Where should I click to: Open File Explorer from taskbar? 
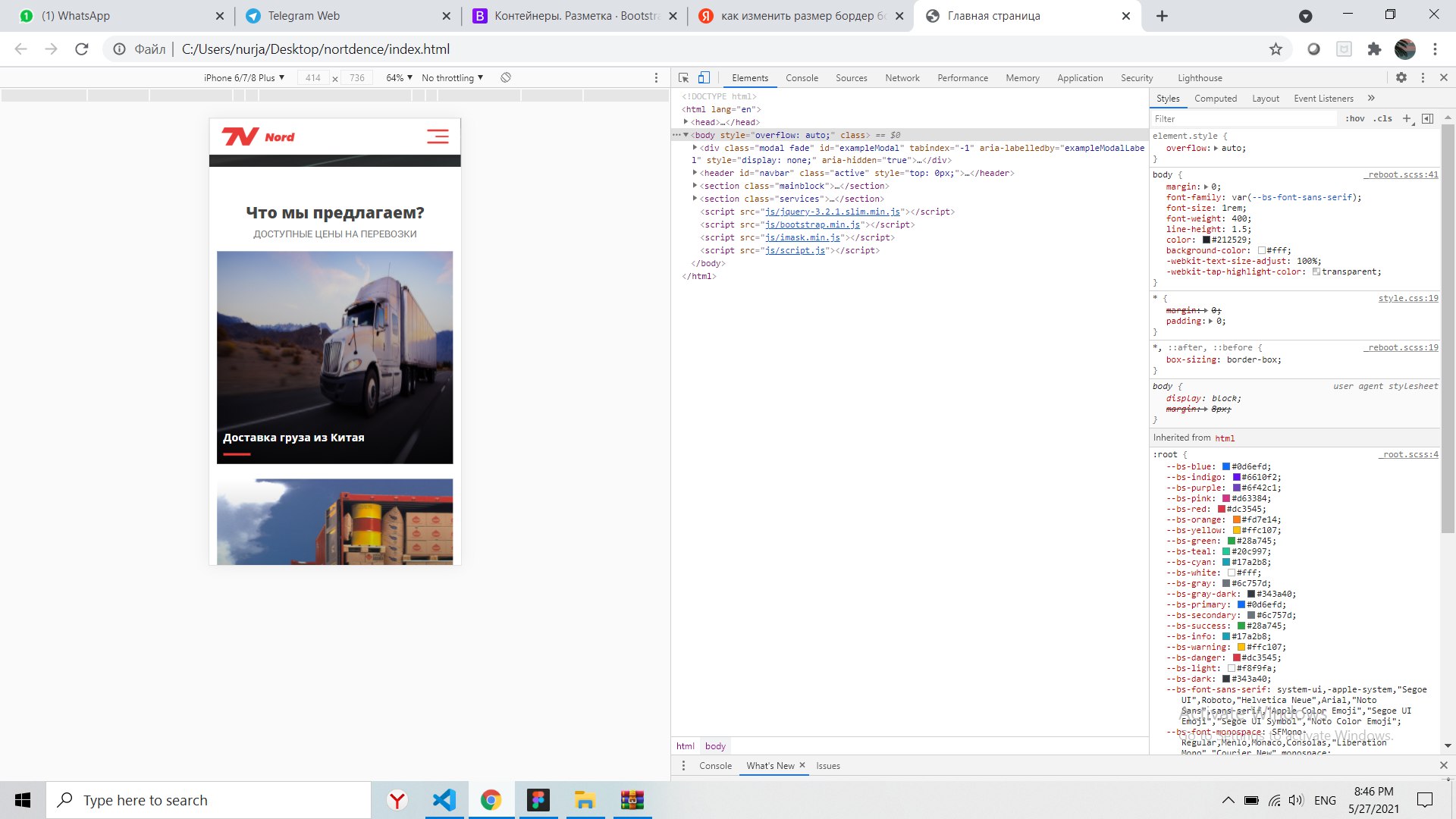click(585, 800)
